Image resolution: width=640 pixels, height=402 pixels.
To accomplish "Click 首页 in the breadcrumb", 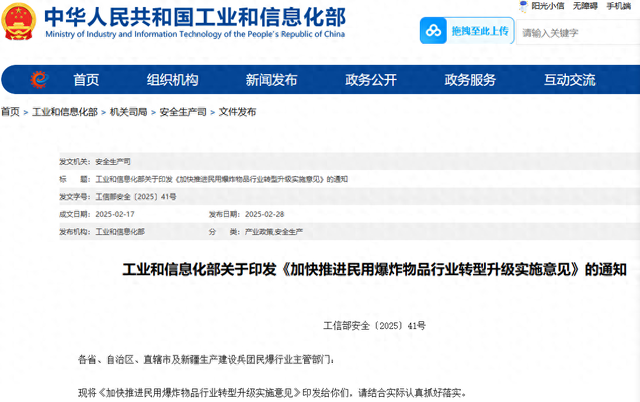I will 11,113.
